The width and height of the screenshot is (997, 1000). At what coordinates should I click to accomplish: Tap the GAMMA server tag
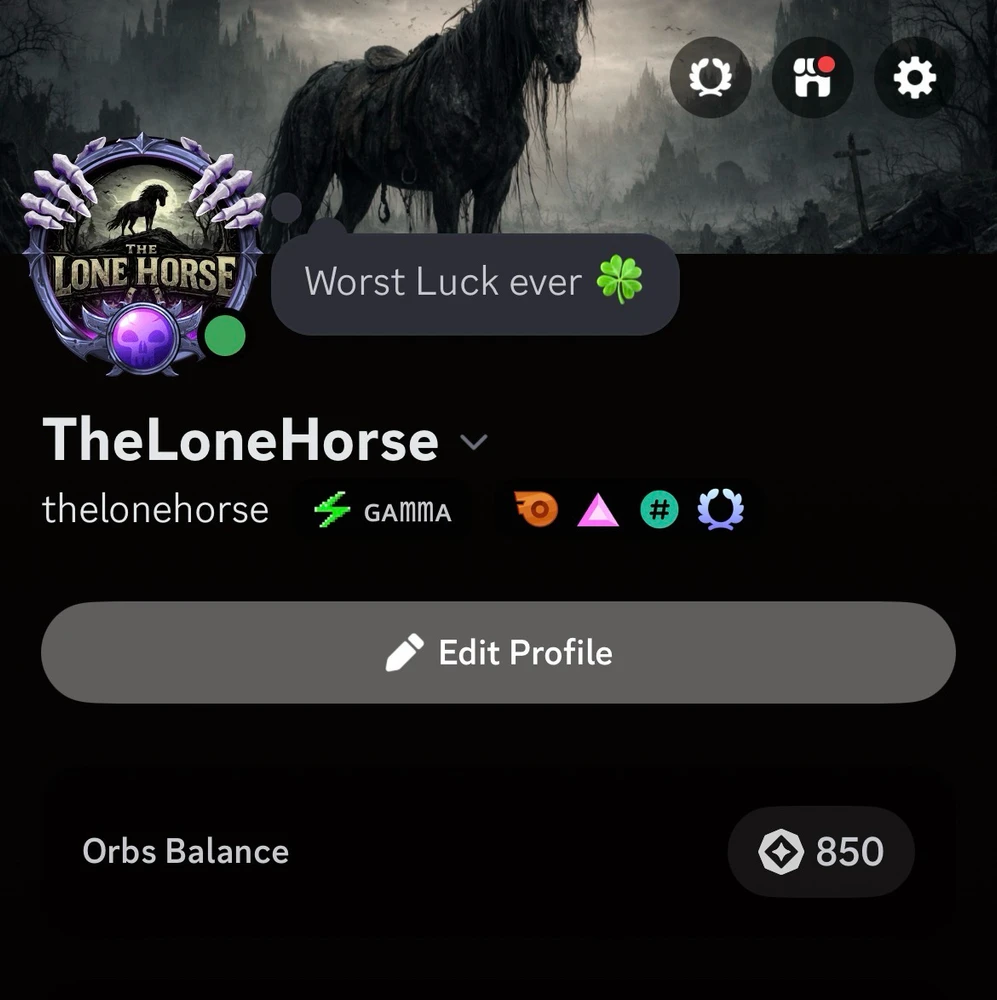click(383, 511)
